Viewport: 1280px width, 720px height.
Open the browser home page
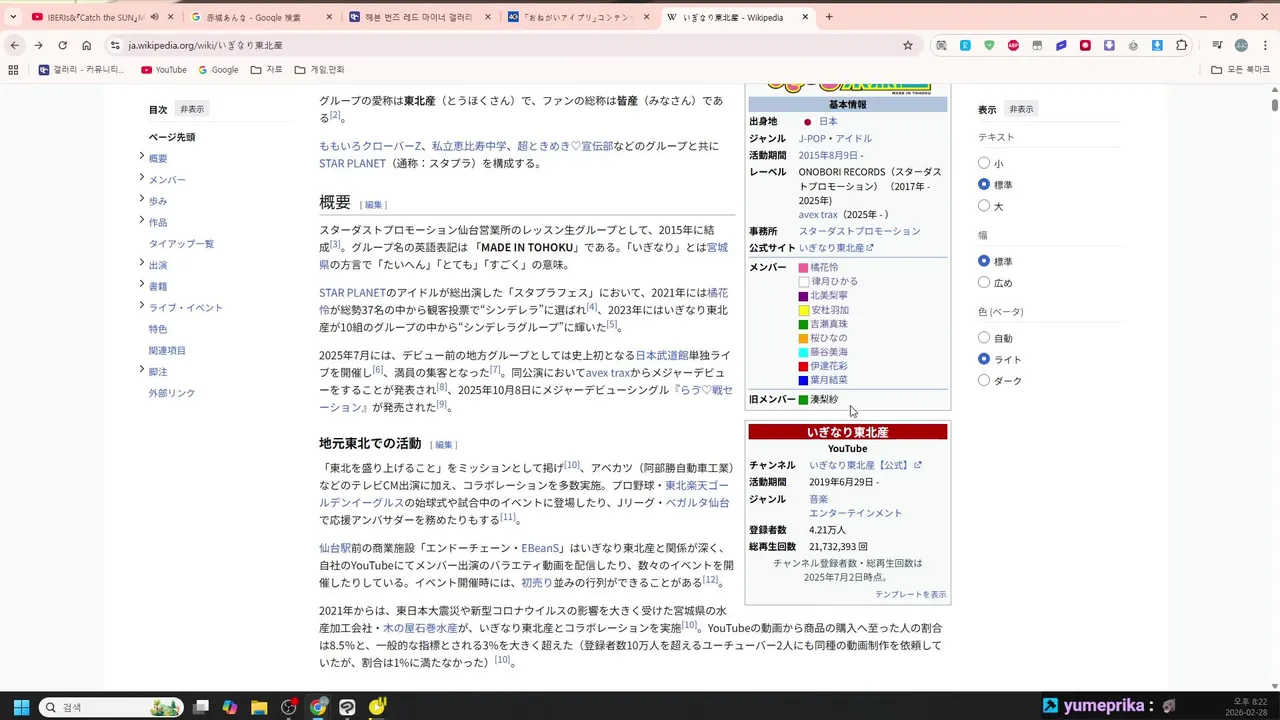coord(87,45)
